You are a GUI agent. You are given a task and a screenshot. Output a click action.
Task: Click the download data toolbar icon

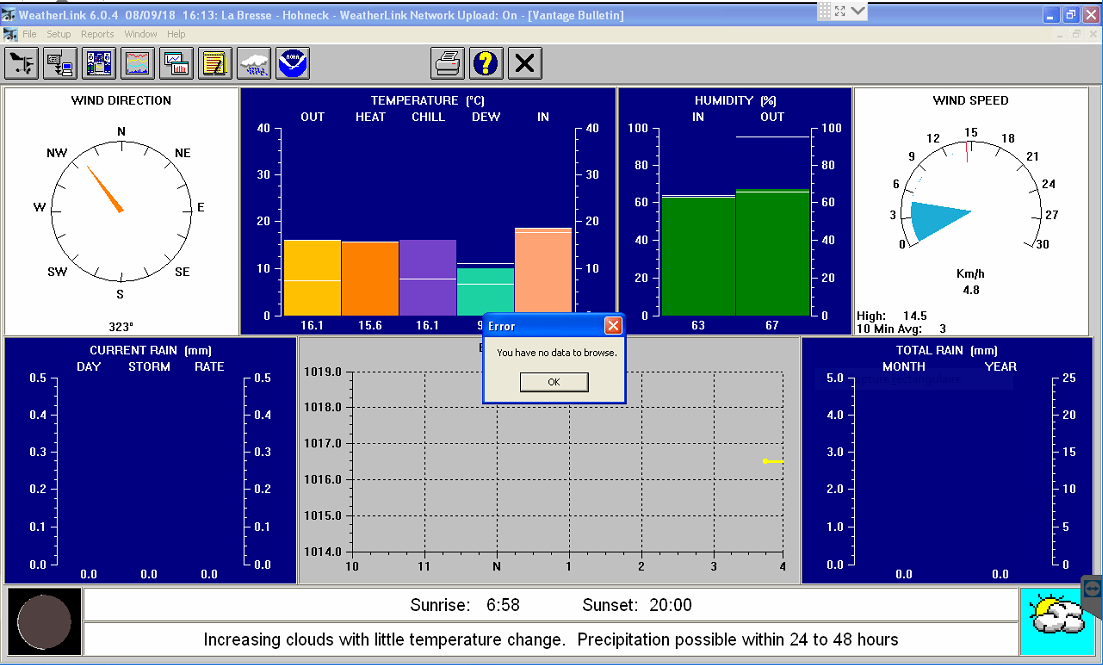(x=60, y=63)
